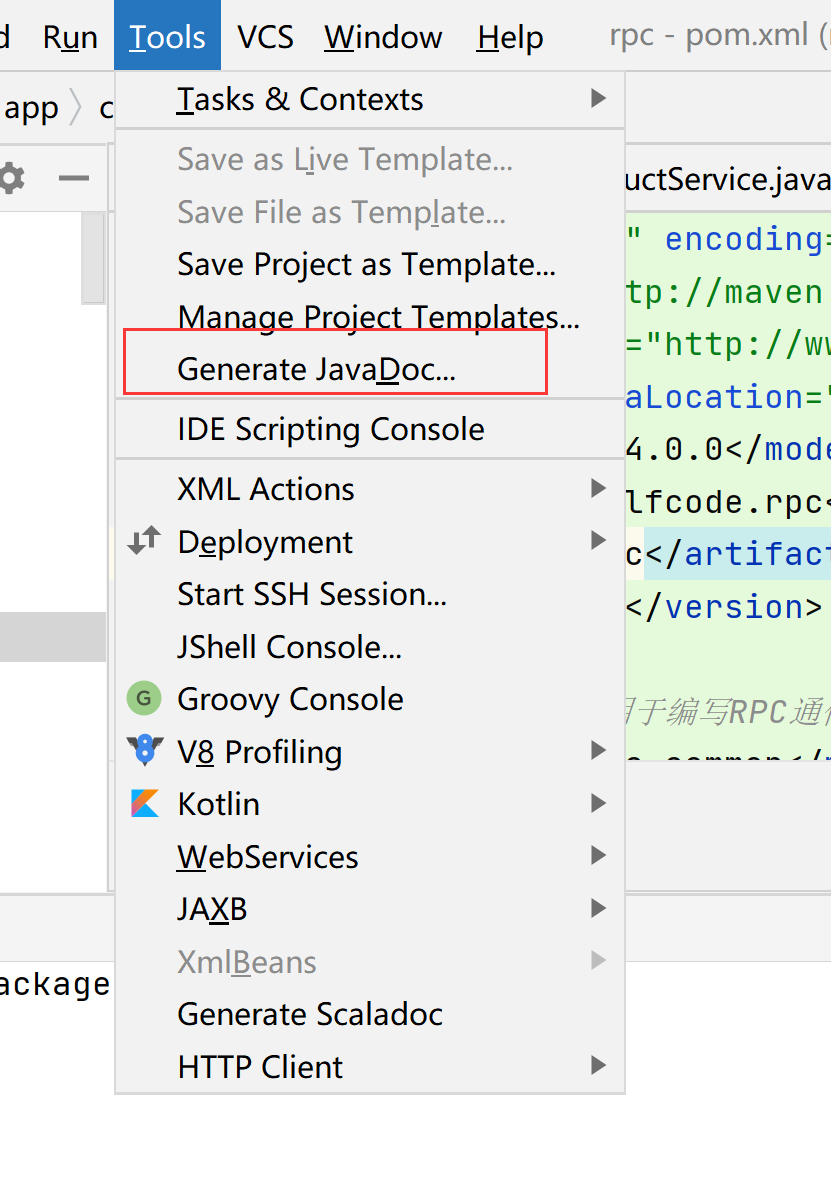Image resolution: width=831 pixels, height=1185 pixels.
Task: Open the settings gear in the tool window
Action: (x=11, y=179)
